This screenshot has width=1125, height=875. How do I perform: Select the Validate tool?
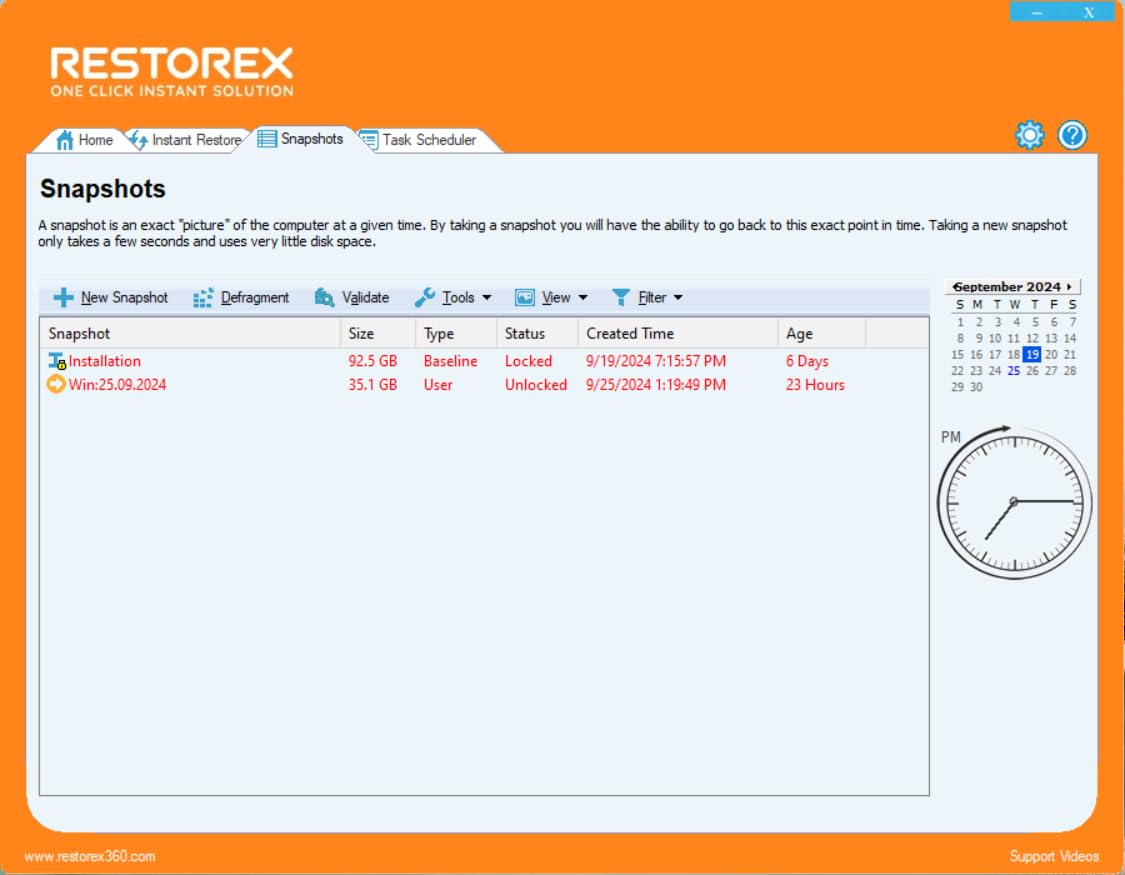pos(324,297)
